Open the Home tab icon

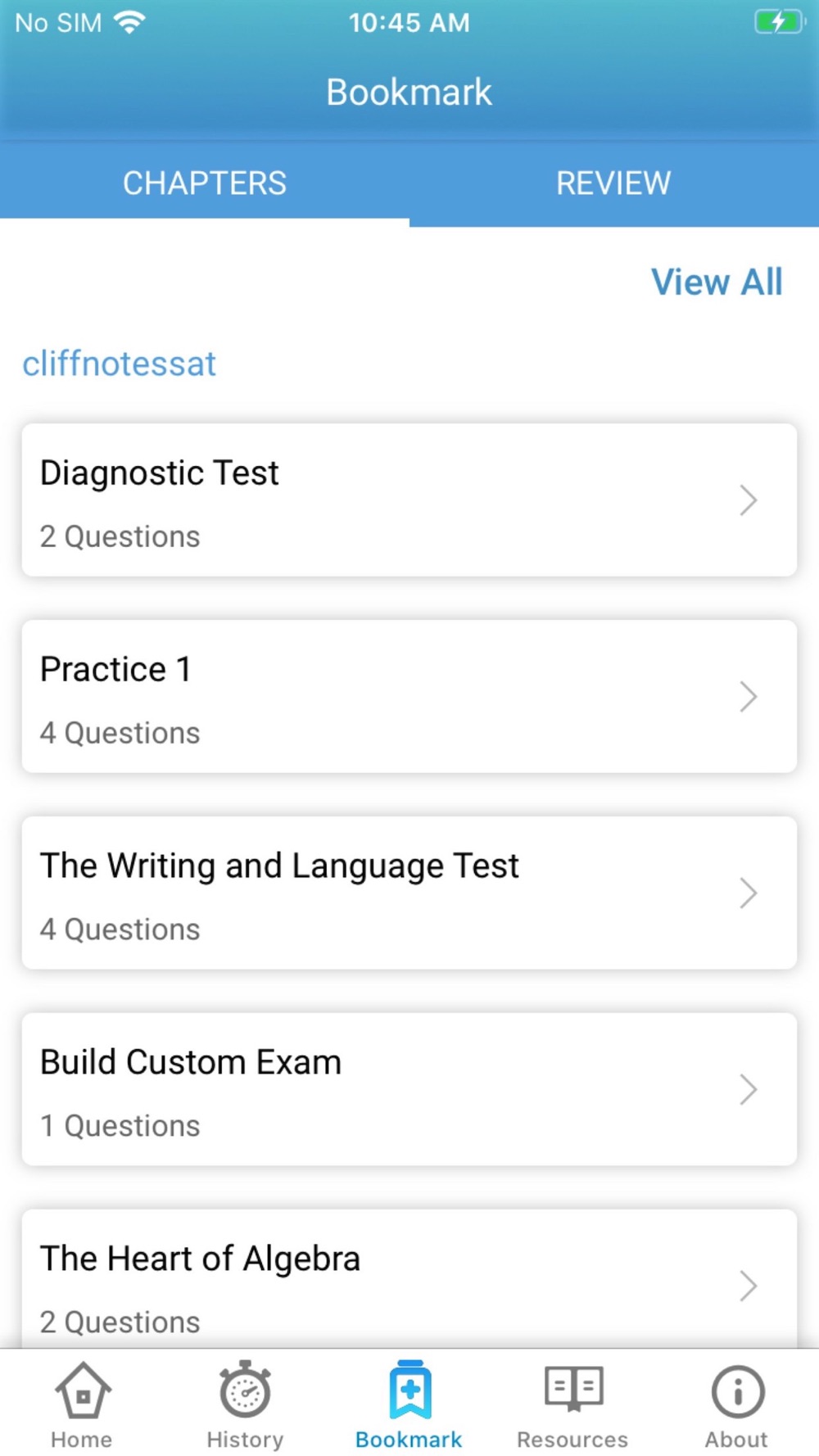[82, 1390]
